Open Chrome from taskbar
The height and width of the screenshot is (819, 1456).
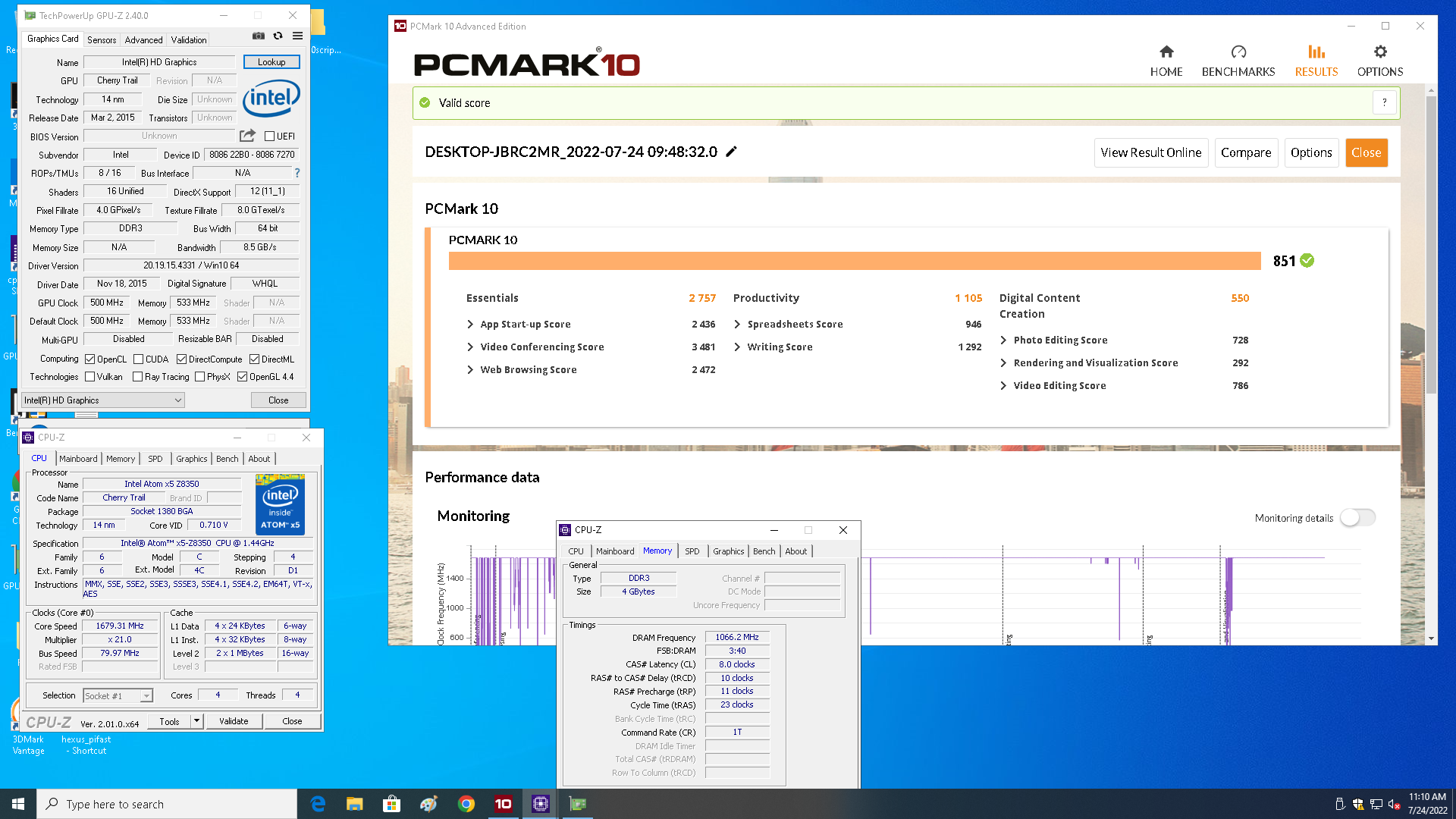point(466,804)
